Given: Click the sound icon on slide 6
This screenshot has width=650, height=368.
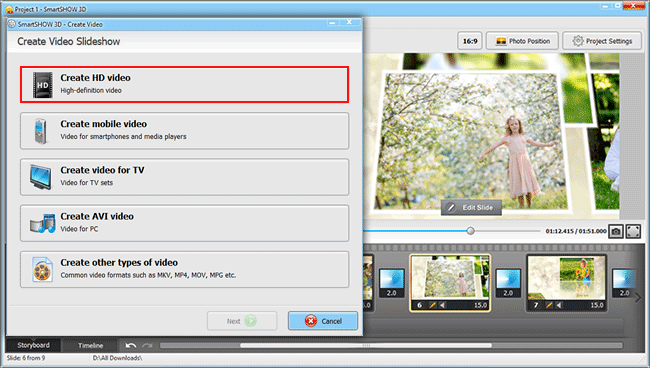Looking at the screenshot, I should [442, 305].
